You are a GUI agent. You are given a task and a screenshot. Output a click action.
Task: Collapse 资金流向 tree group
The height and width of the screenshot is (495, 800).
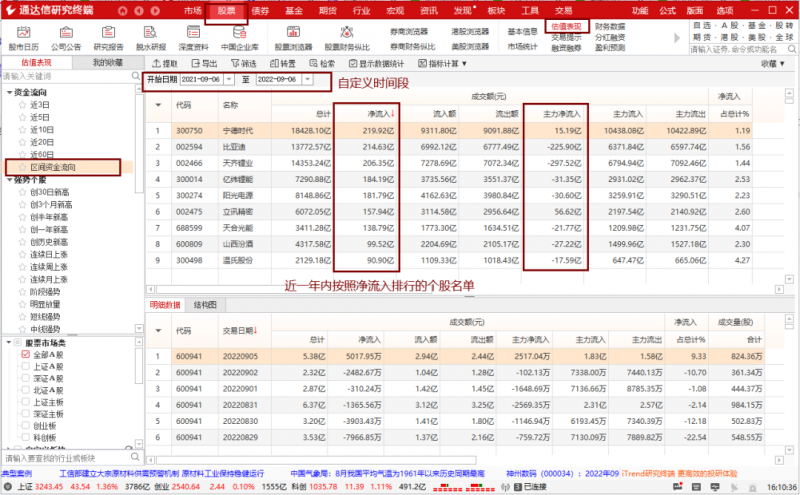coord(9,92)
